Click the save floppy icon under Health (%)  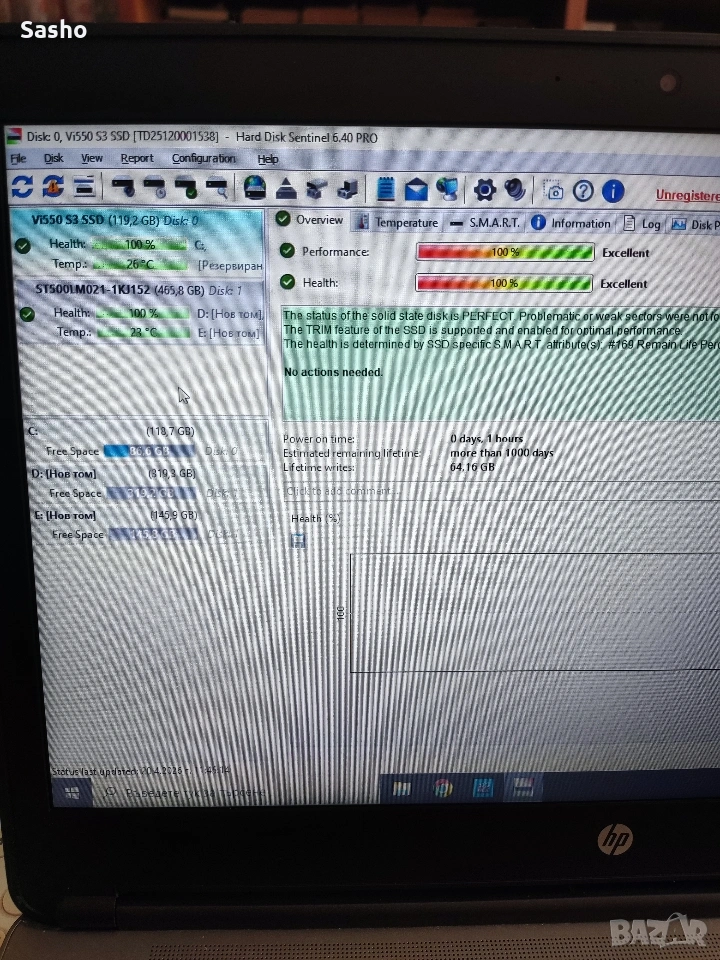tap(298, 540)
